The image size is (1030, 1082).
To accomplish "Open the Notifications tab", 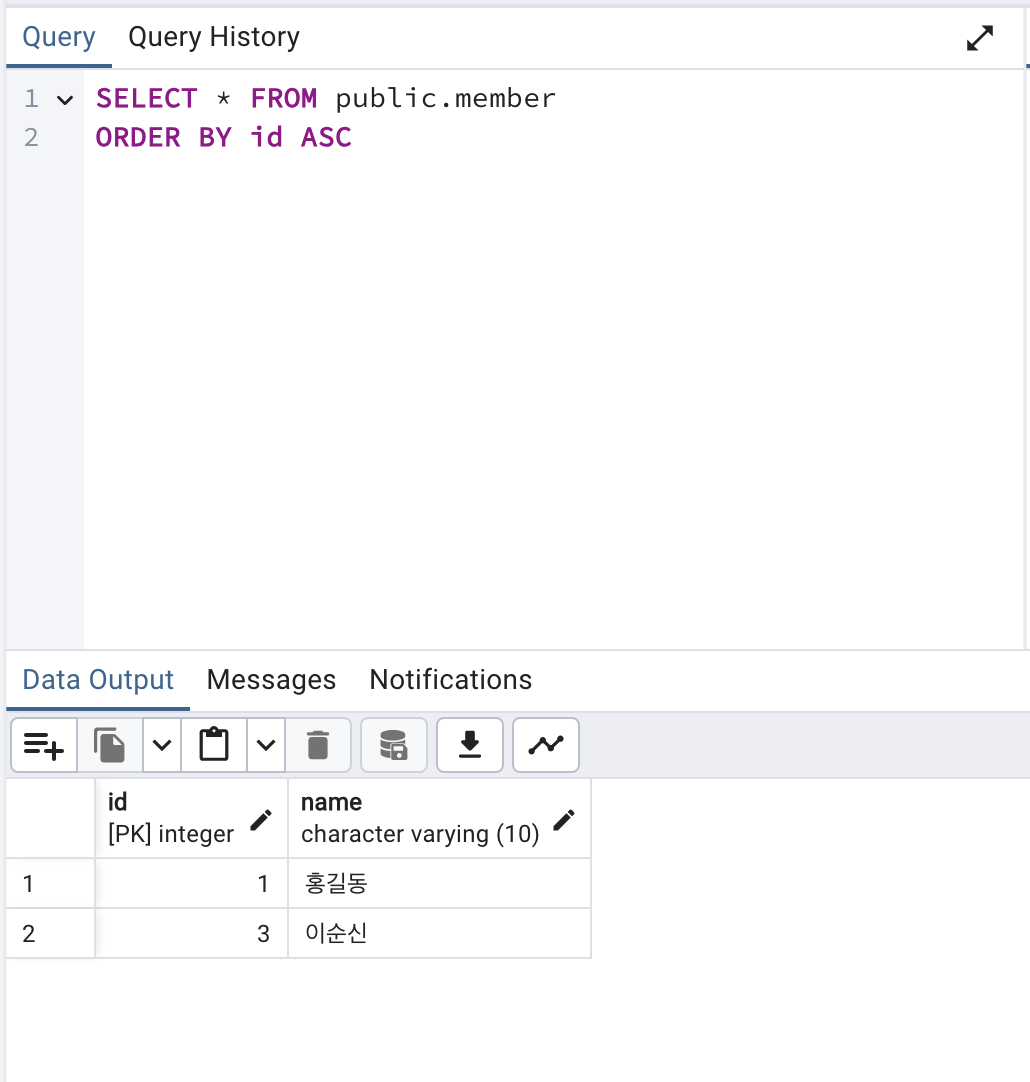I will 450,680.
